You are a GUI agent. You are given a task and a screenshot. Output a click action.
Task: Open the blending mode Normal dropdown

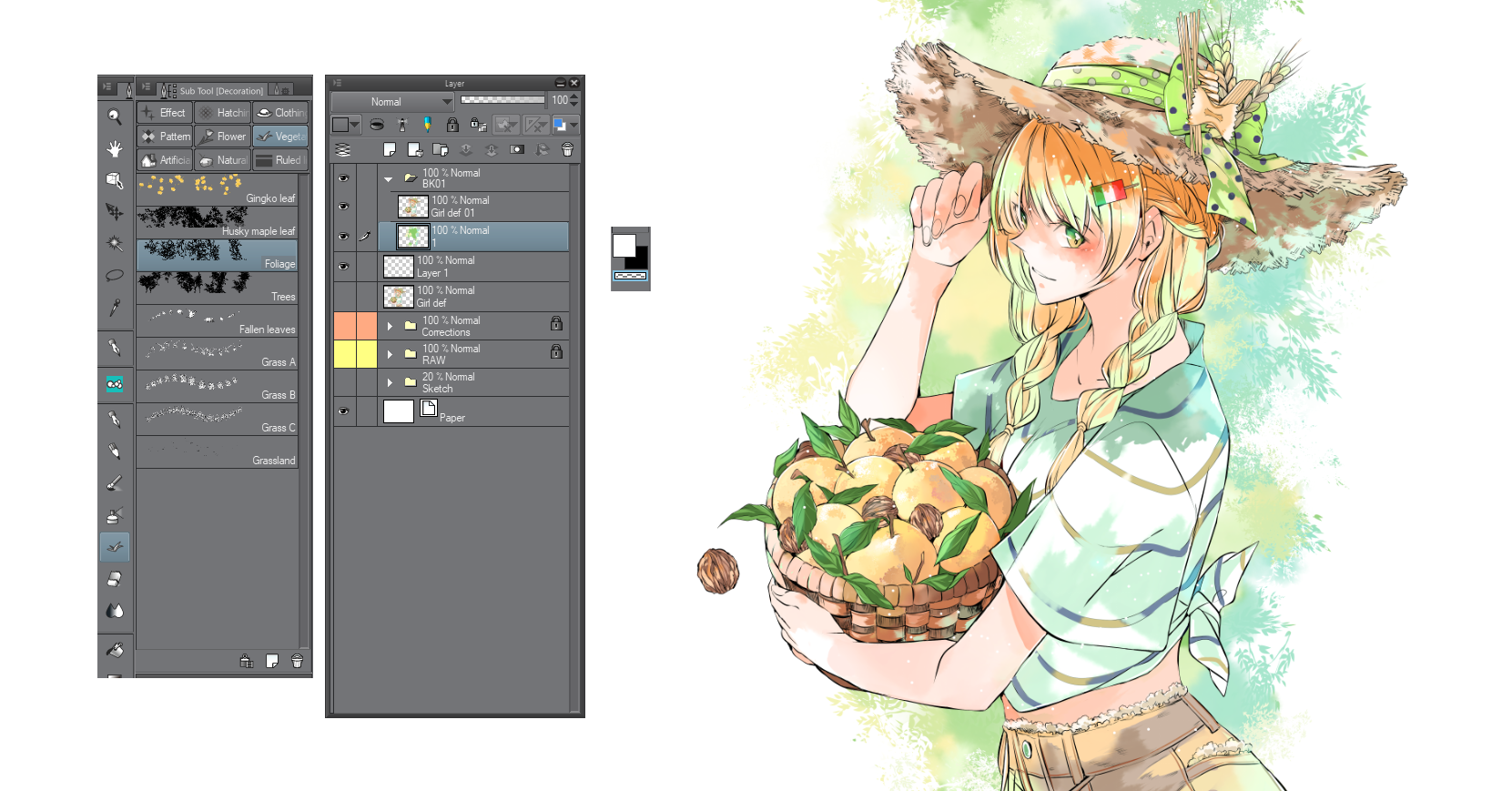pos(392,102)
